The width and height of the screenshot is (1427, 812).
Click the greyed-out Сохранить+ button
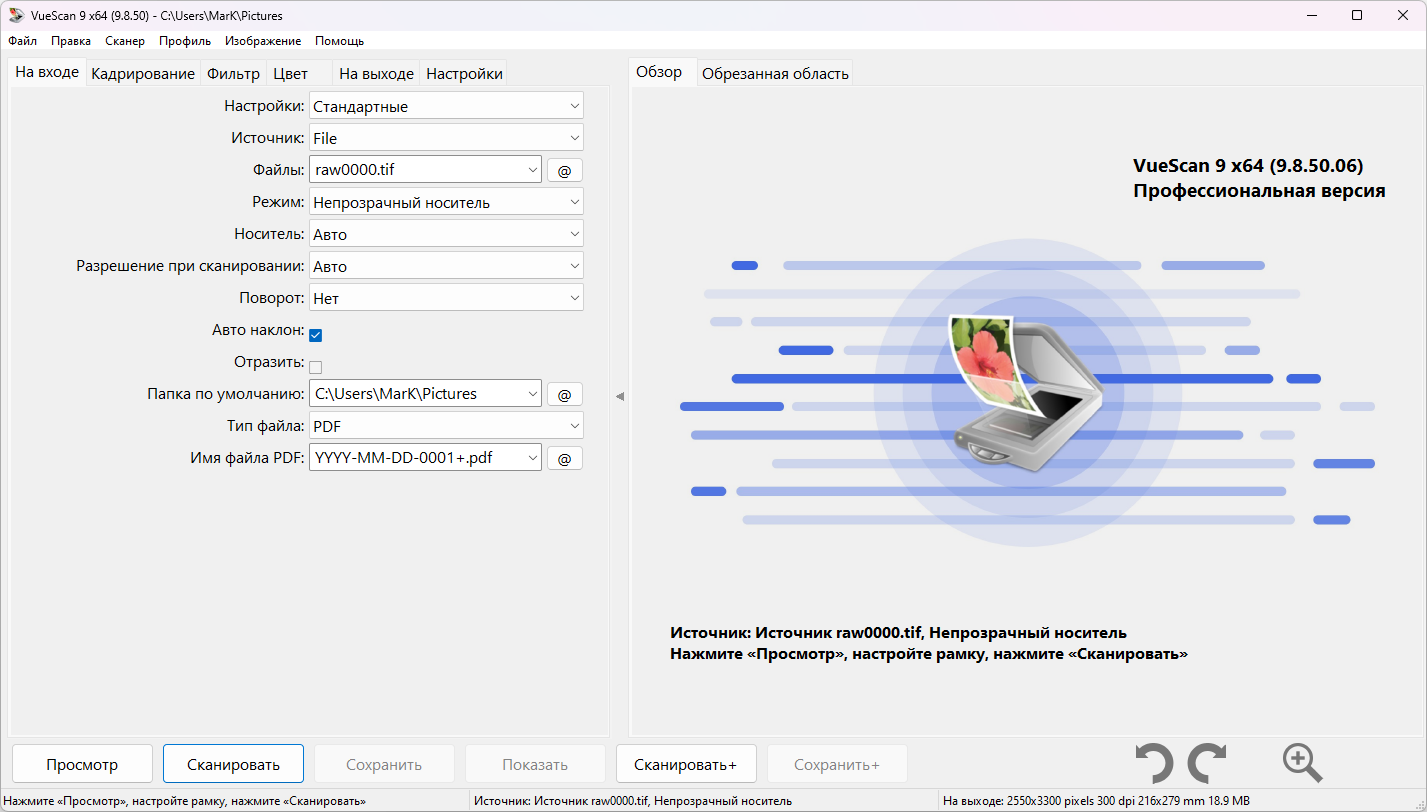[837, 764]
